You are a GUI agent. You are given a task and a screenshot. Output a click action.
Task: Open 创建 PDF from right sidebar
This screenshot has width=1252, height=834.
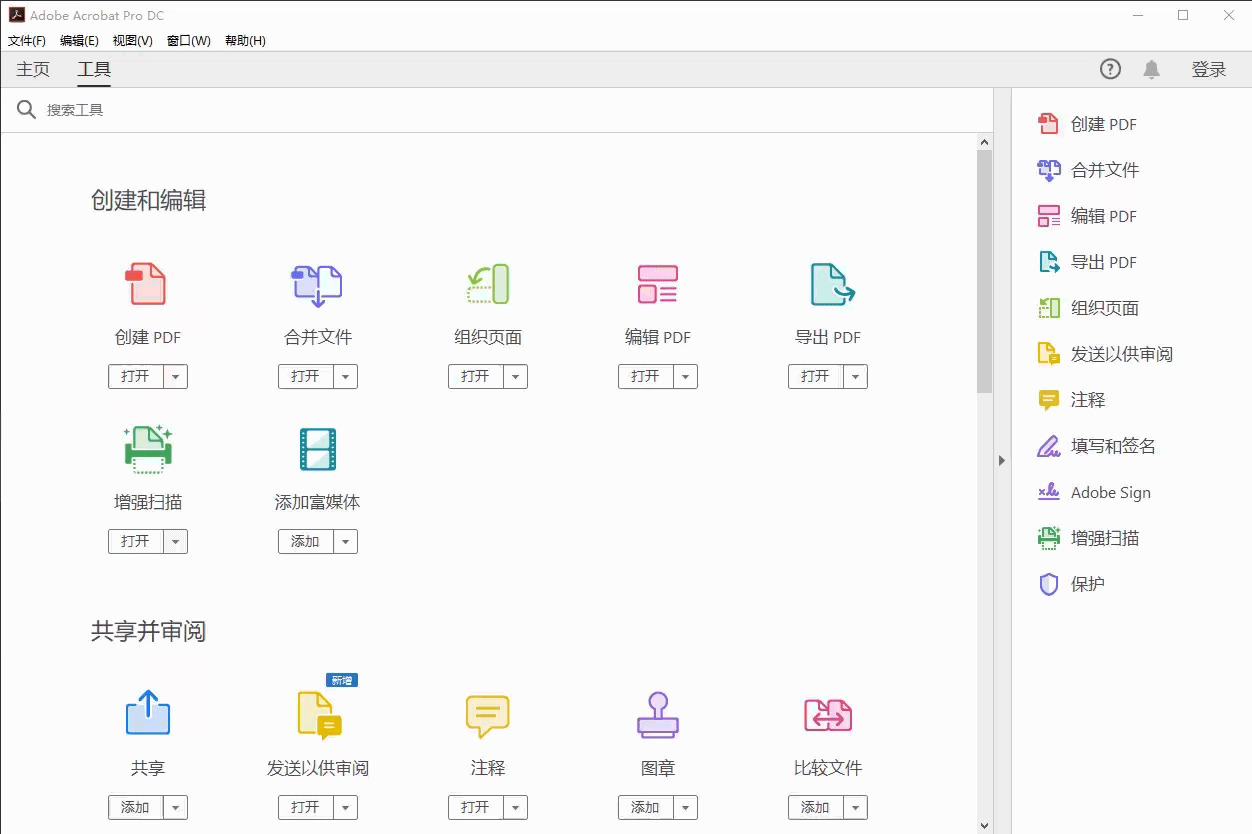pos(1087,124)
